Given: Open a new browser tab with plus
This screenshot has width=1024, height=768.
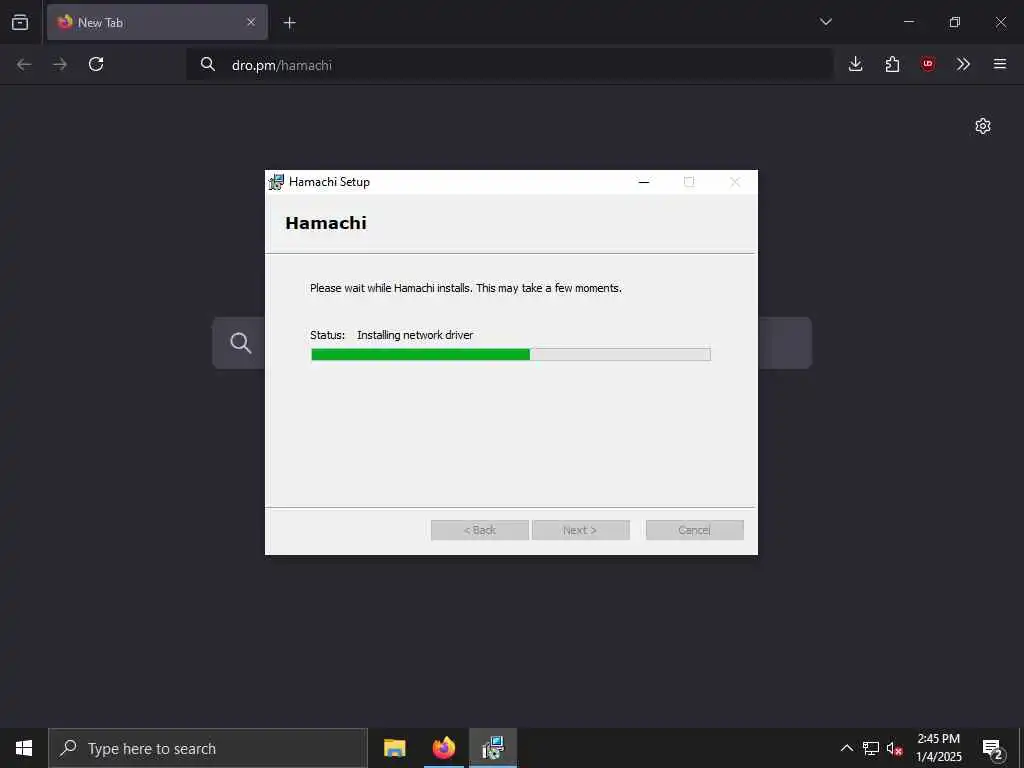Looking at the screenshot, I should (289, 23).
